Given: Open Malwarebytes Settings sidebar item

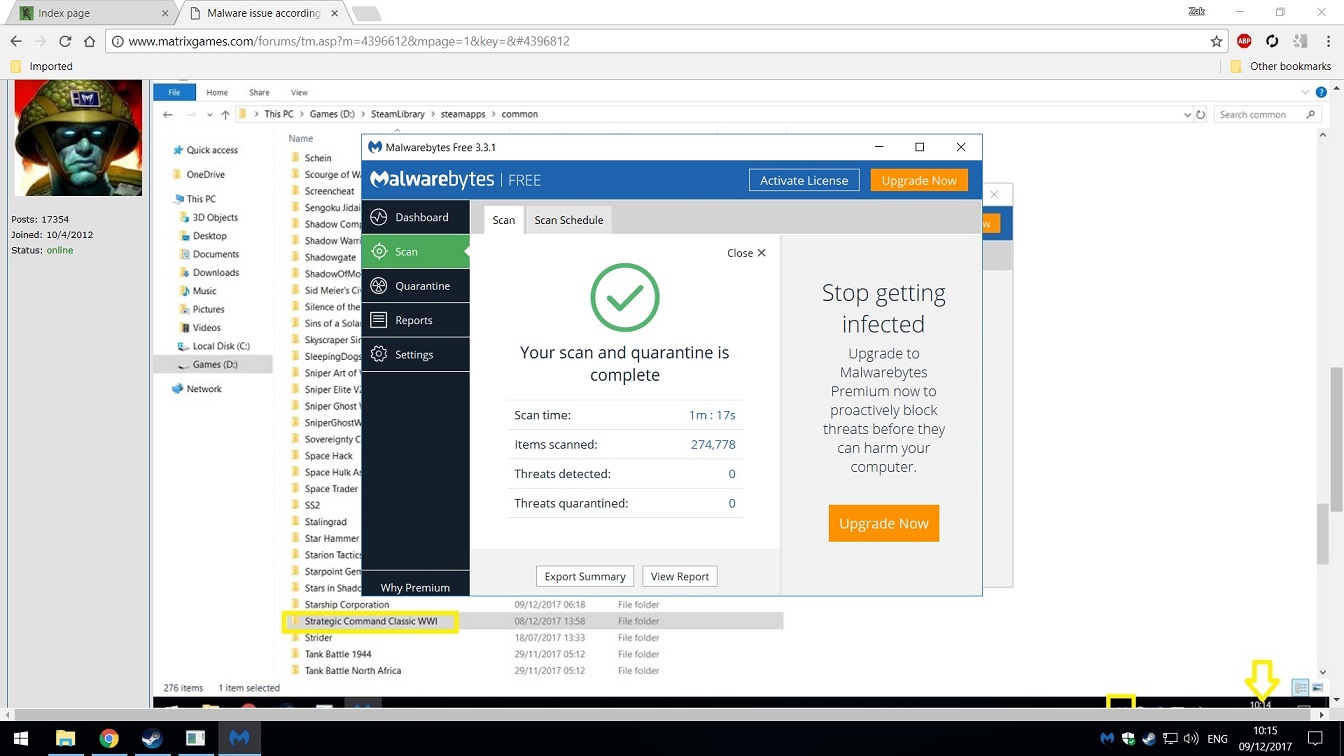Looking at the screenshot, I should pos(415,354).
